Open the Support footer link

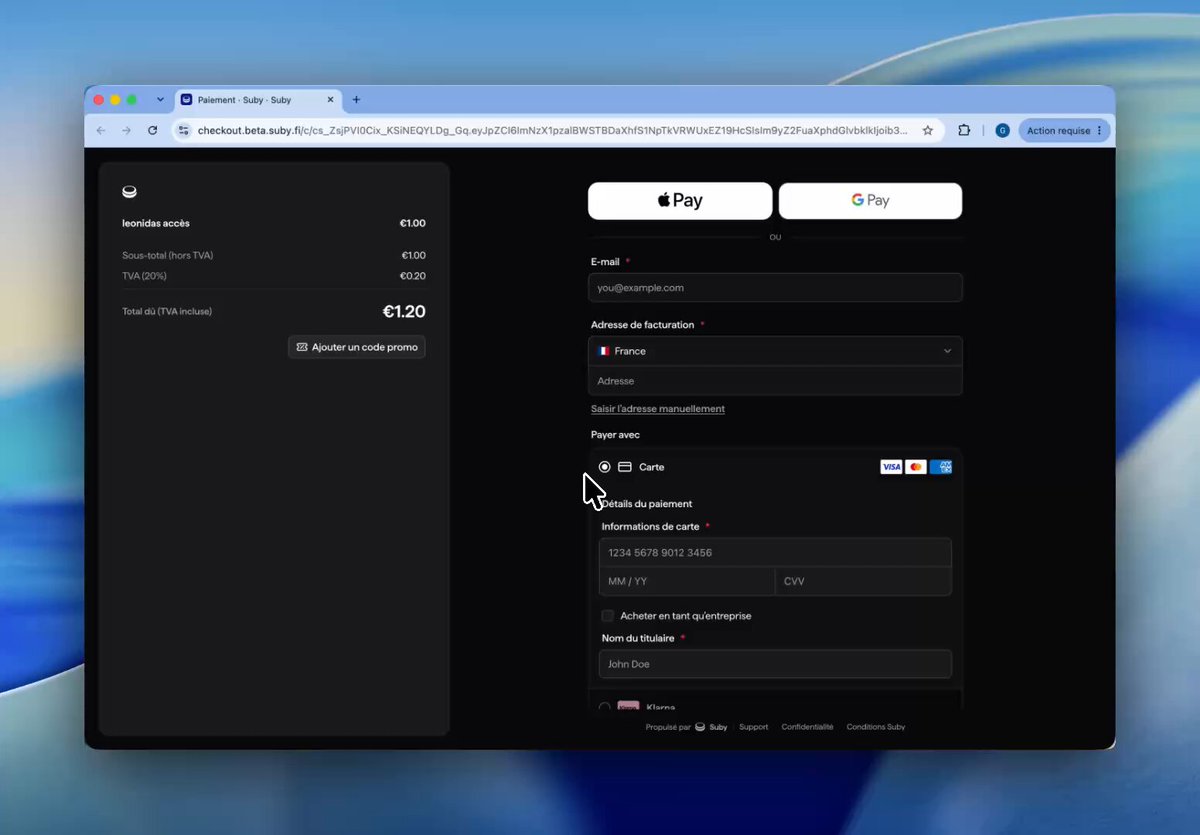pos(754,727)
